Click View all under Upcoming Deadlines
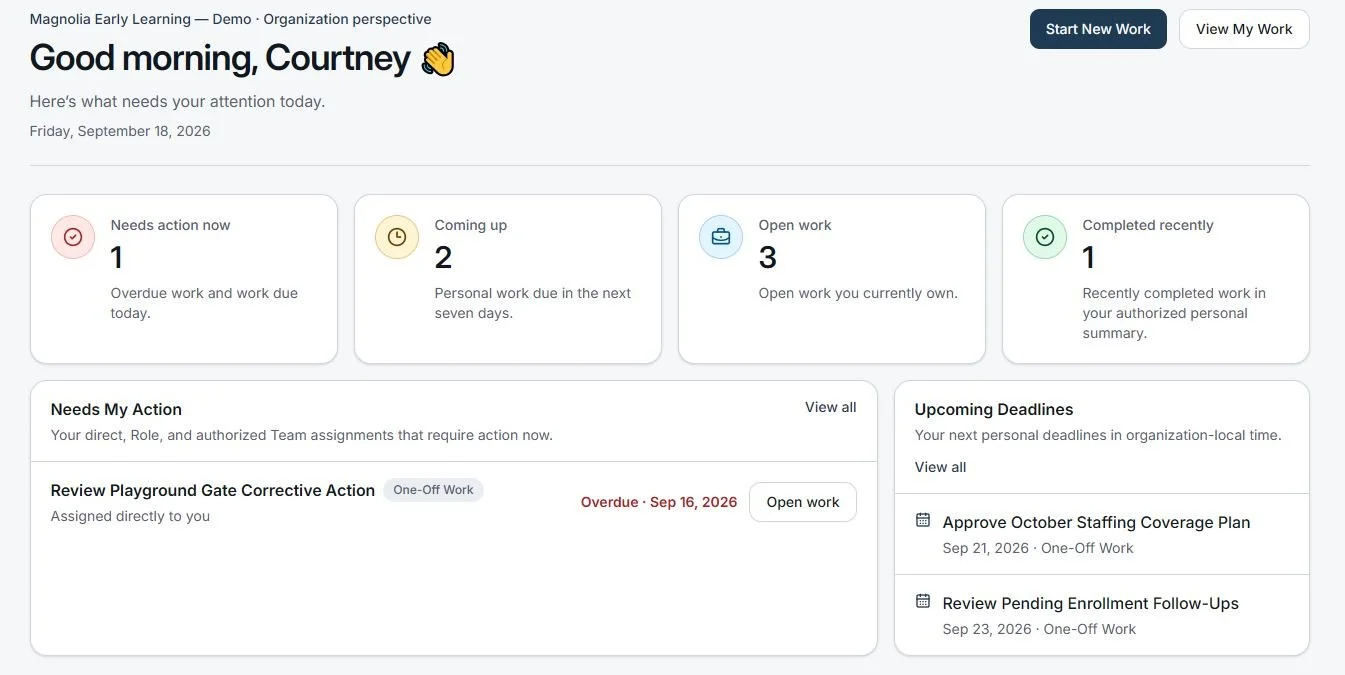The image size is (1345, 675). pos(940,467)
